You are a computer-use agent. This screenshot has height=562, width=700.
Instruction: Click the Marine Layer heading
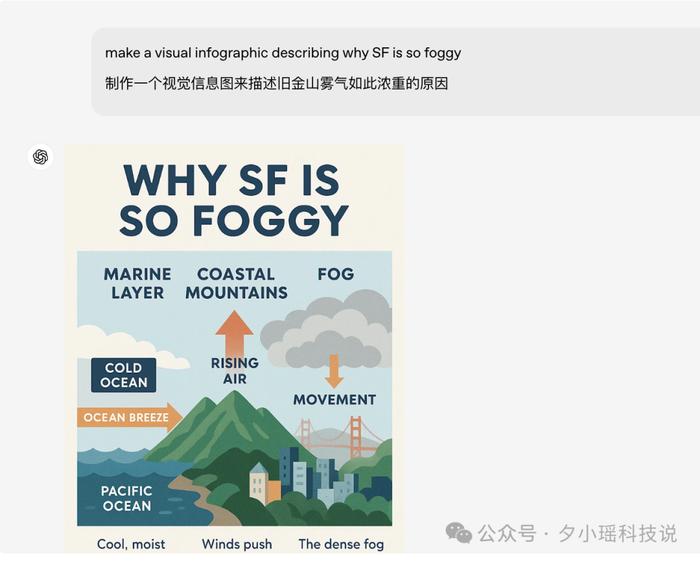pyautogui.click(x=138, y=283)
